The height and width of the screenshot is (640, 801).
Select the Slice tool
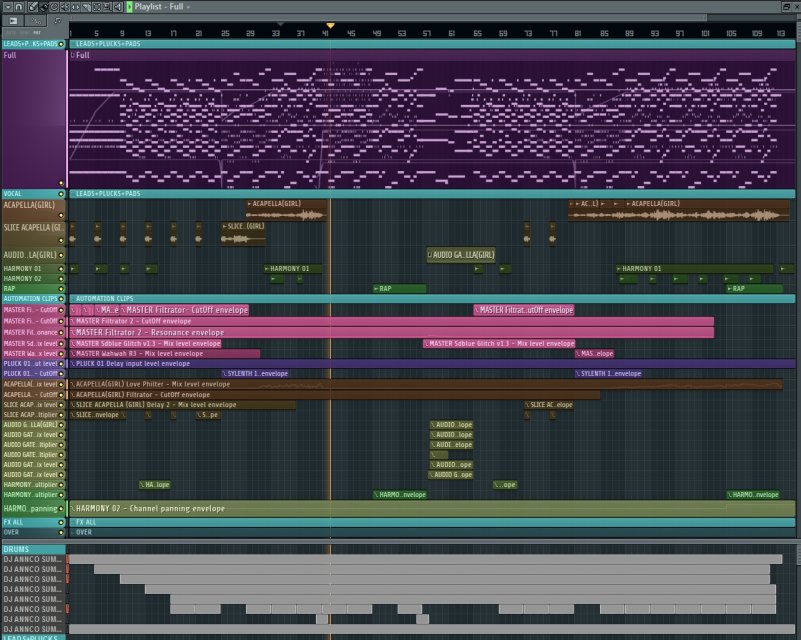(x=86, y=7)
